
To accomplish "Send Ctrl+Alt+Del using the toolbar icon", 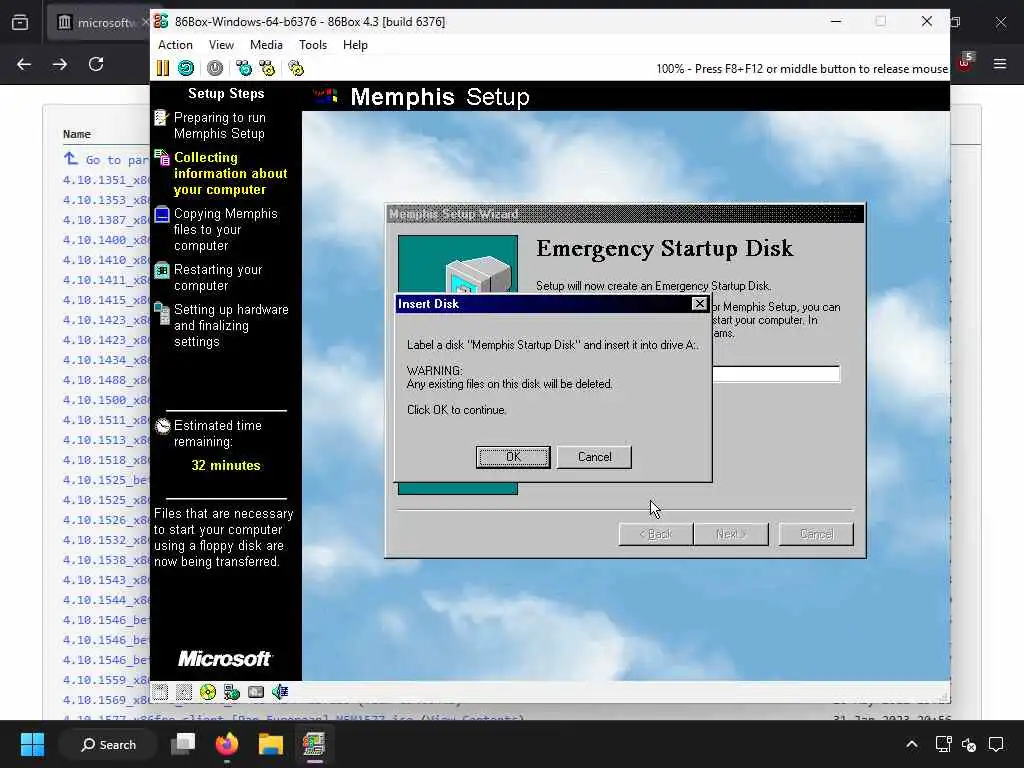I will coord(244,68).
